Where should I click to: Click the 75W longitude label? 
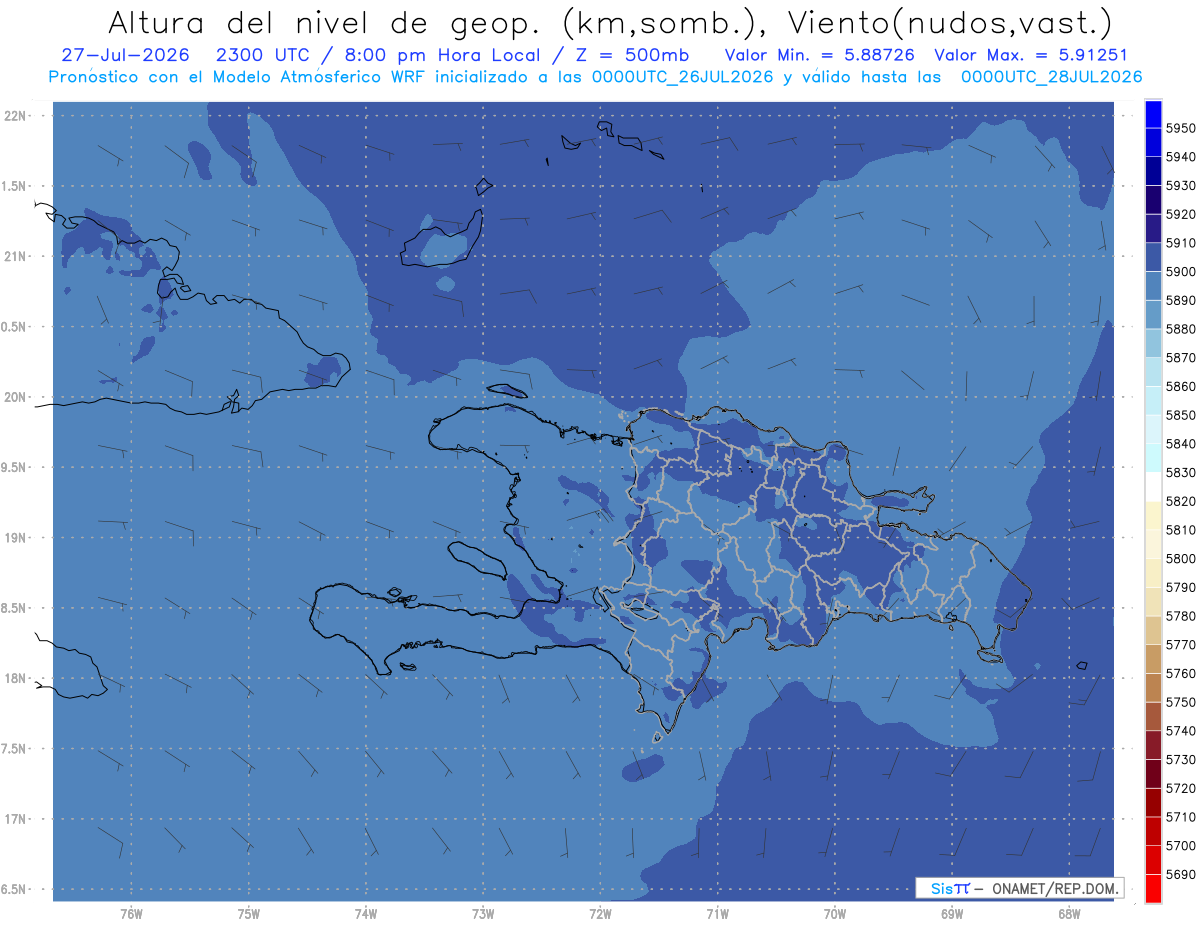(x=249, y=913)
